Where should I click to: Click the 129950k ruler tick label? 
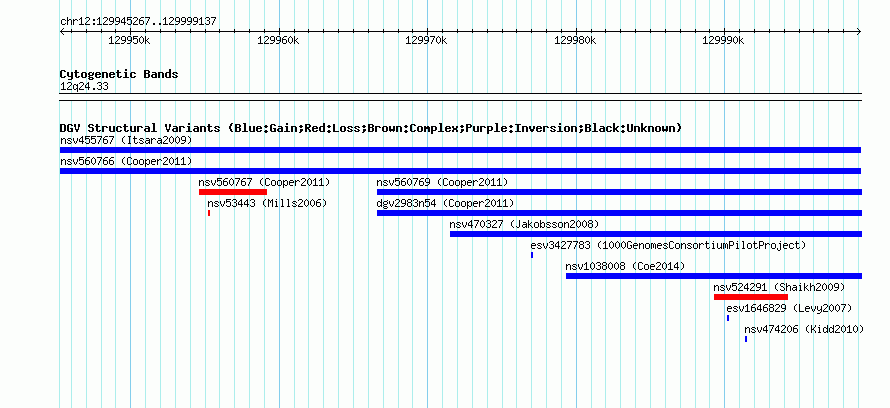[x=129, y=40]
